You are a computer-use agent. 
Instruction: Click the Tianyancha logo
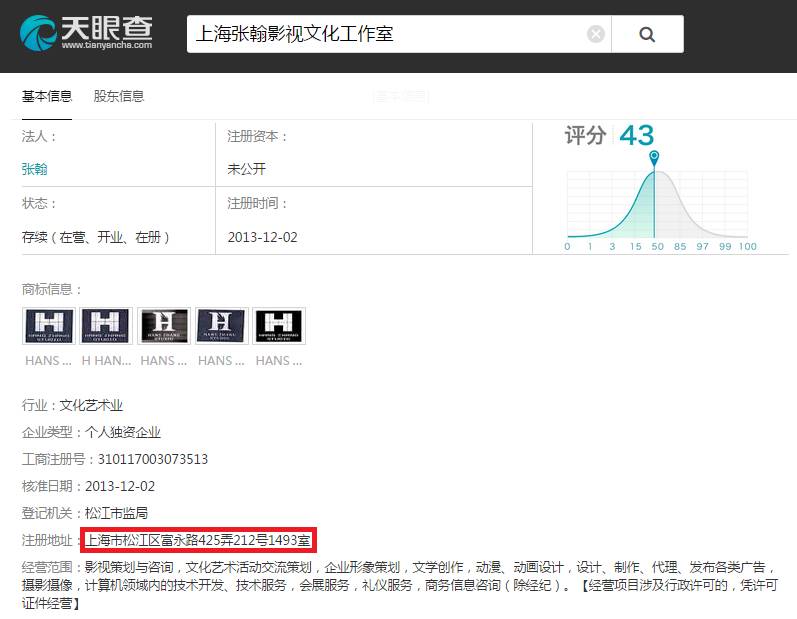86,33
